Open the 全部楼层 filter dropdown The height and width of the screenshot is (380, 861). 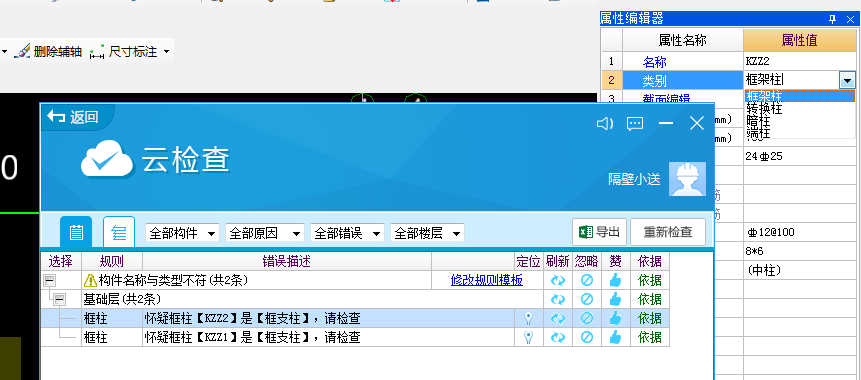point(427,233)
